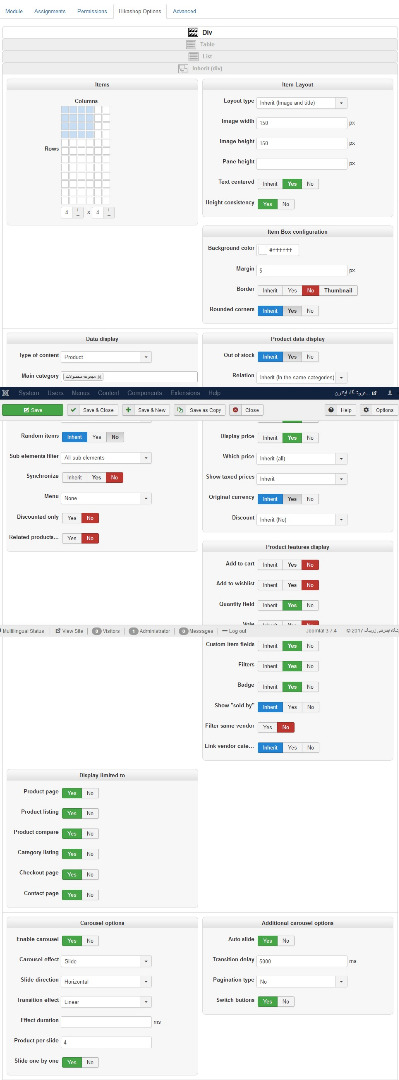This screenshot has height=1080, width=399.
Task: Open the Carousel effect dropdown
Action: point(107,961)
